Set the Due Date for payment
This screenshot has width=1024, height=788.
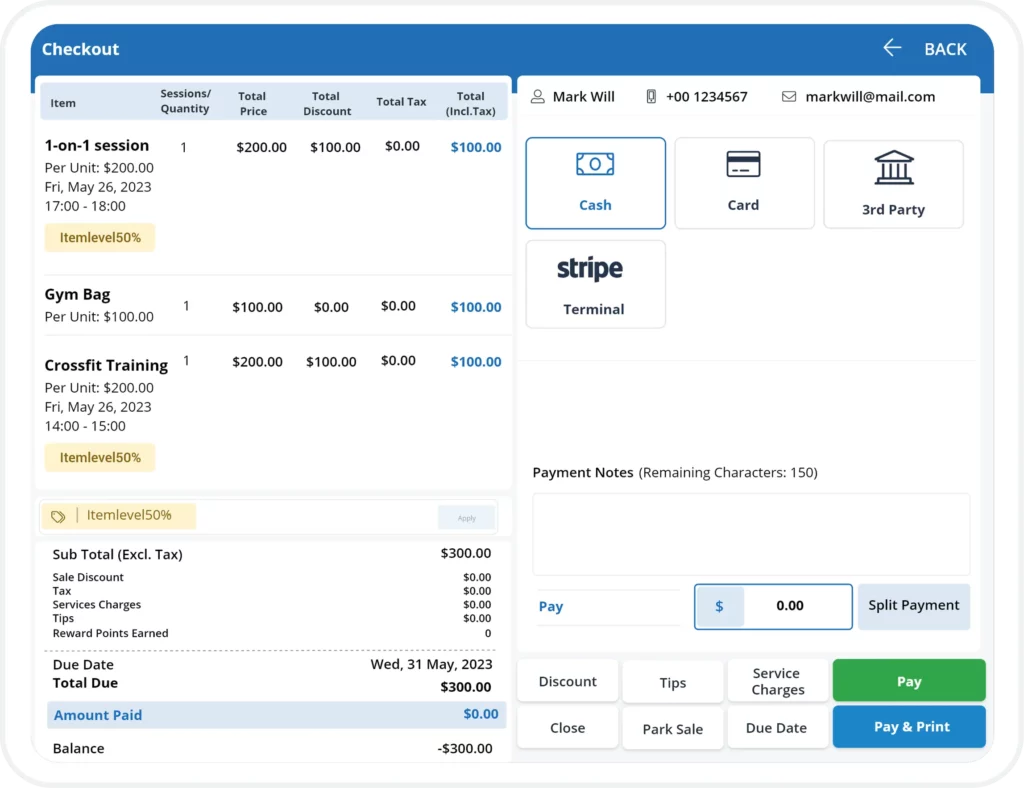776,728
